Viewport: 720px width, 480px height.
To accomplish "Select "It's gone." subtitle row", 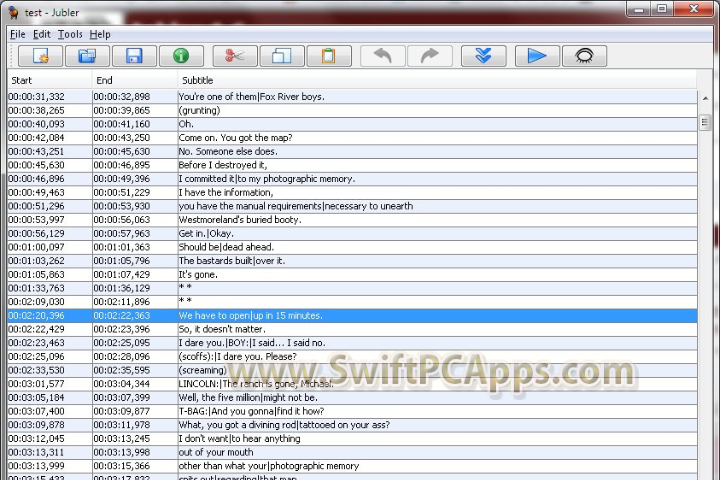I will click(352, 275).
